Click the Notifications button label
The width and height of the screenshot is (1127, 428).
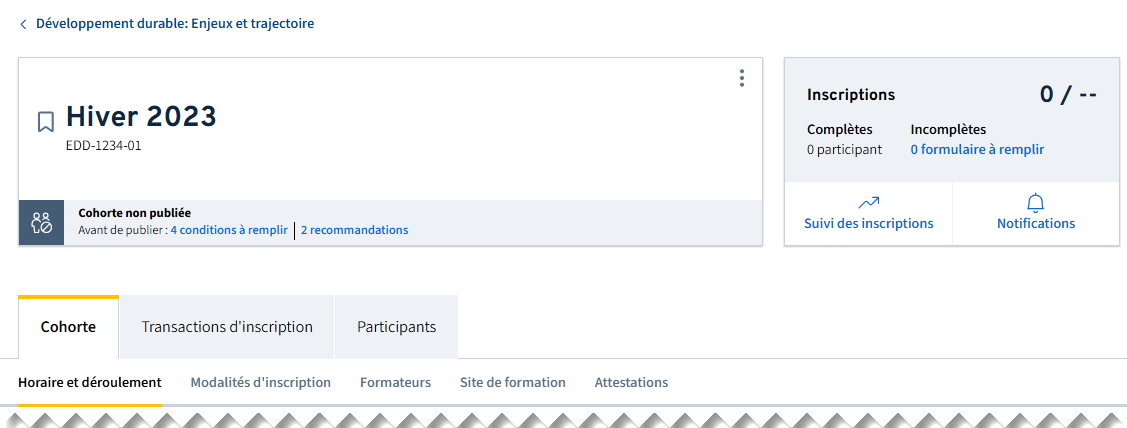click(1035, 224)
